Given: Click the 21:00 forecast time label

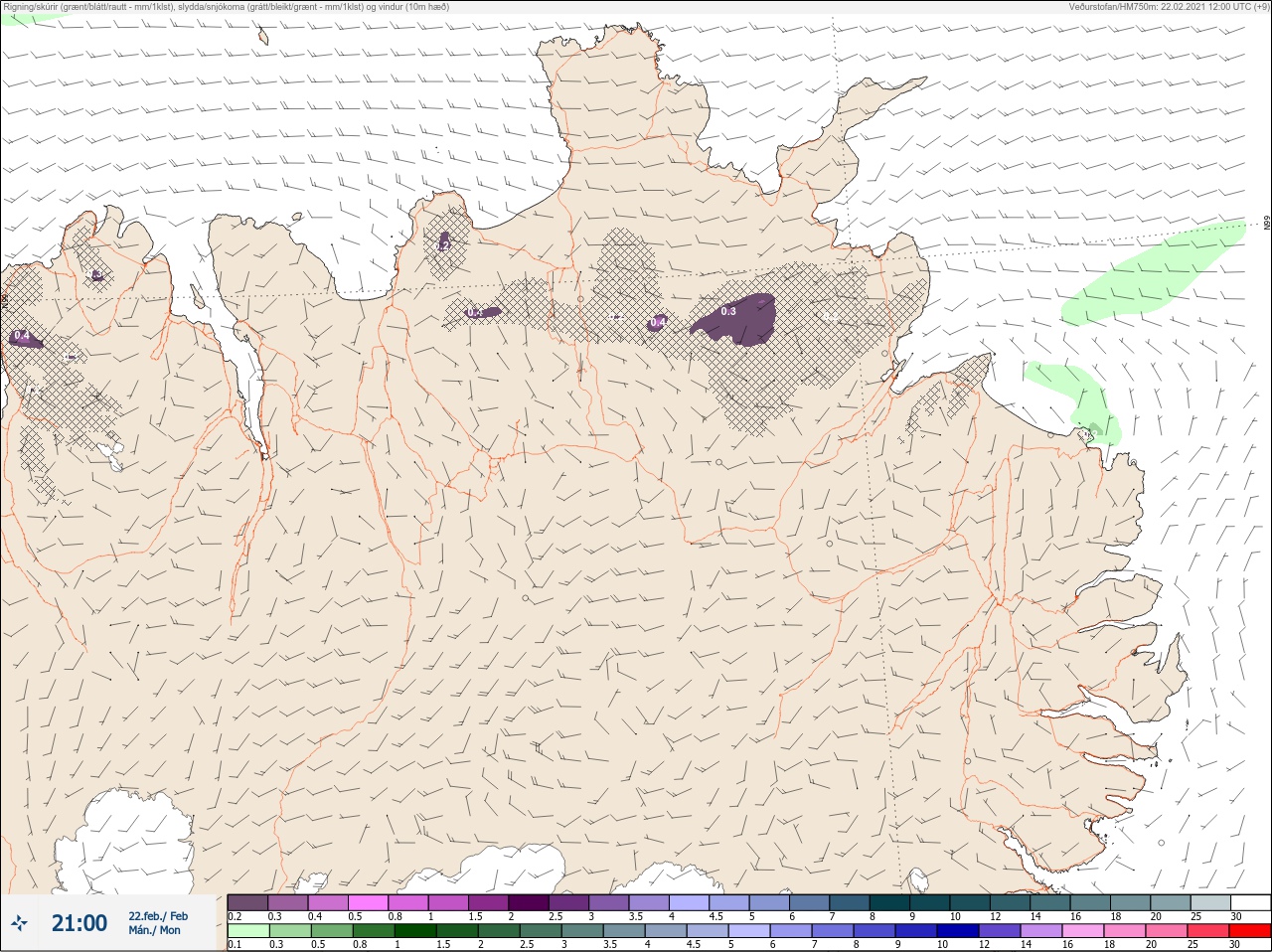Looking at the screenshot, I should click(x=79, y=923).
